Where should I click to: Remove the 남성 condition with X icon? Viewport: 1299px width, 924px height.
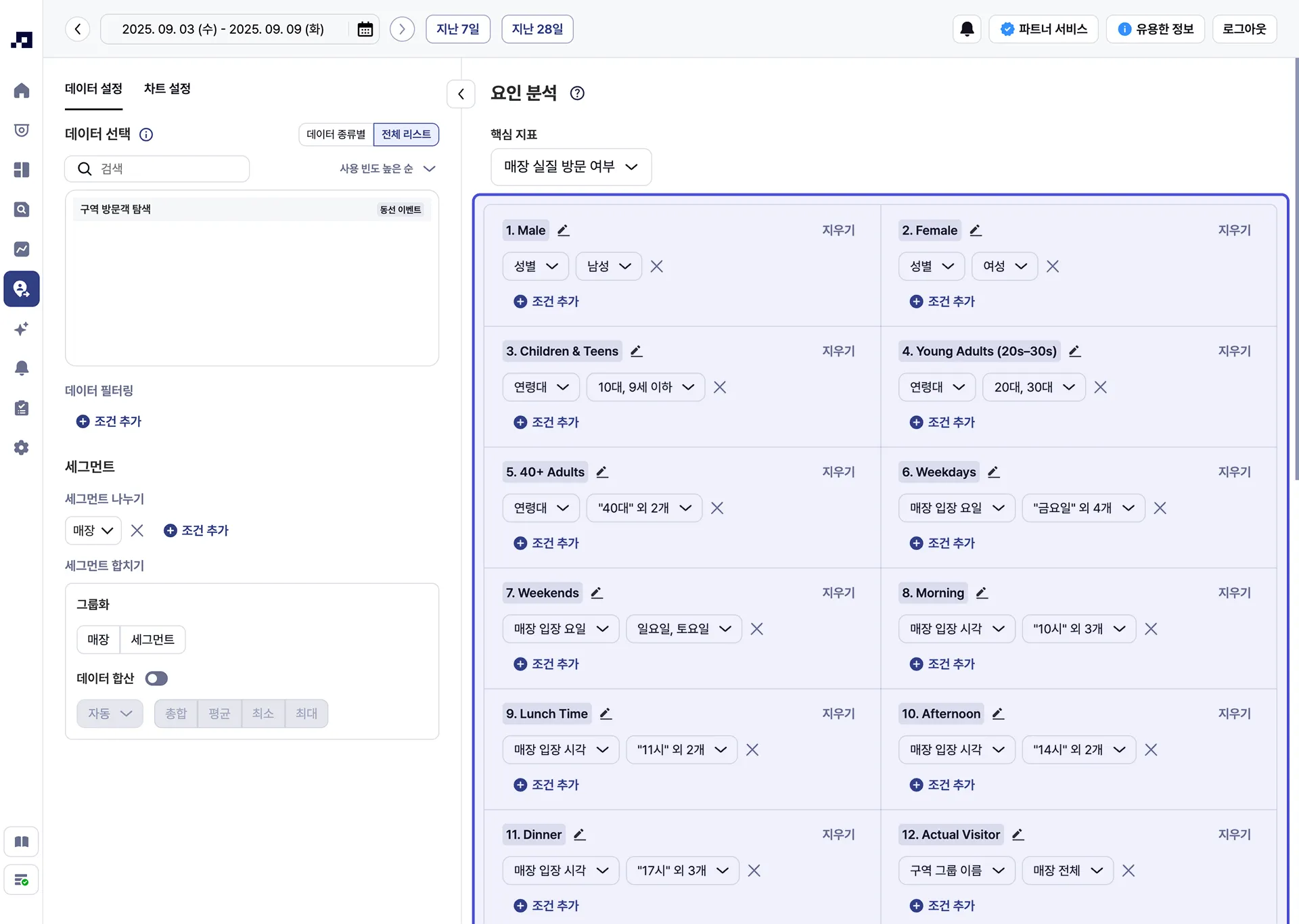(656, 267)
